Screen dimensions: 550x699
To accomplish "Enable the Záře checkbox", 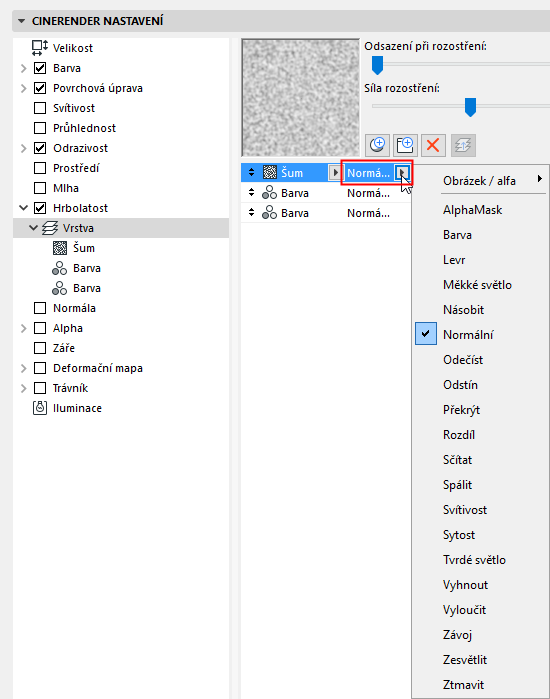I will (40, 348).
